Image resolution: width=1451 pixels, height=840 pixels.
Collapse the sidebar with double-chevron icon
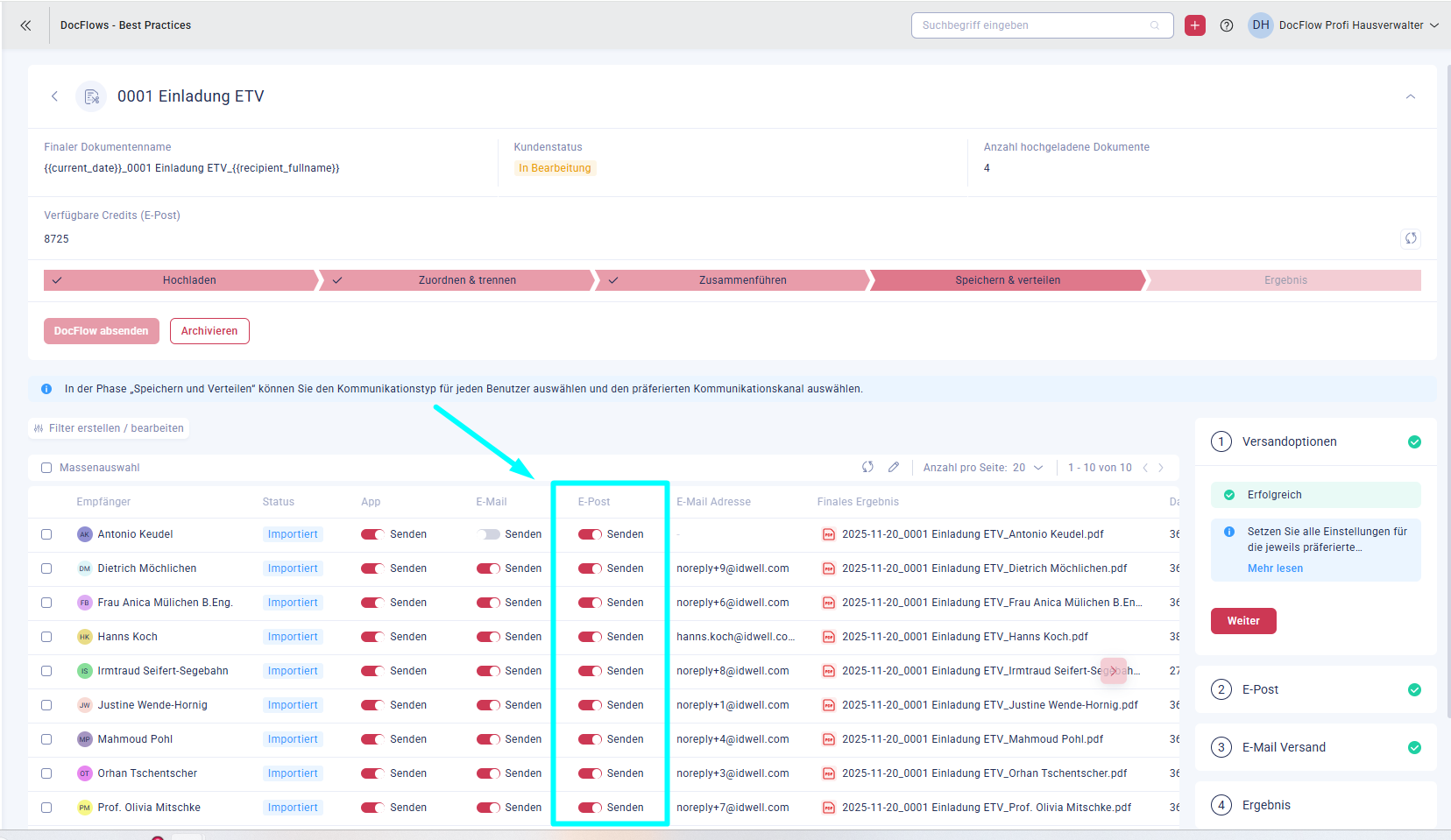point(25,25)
